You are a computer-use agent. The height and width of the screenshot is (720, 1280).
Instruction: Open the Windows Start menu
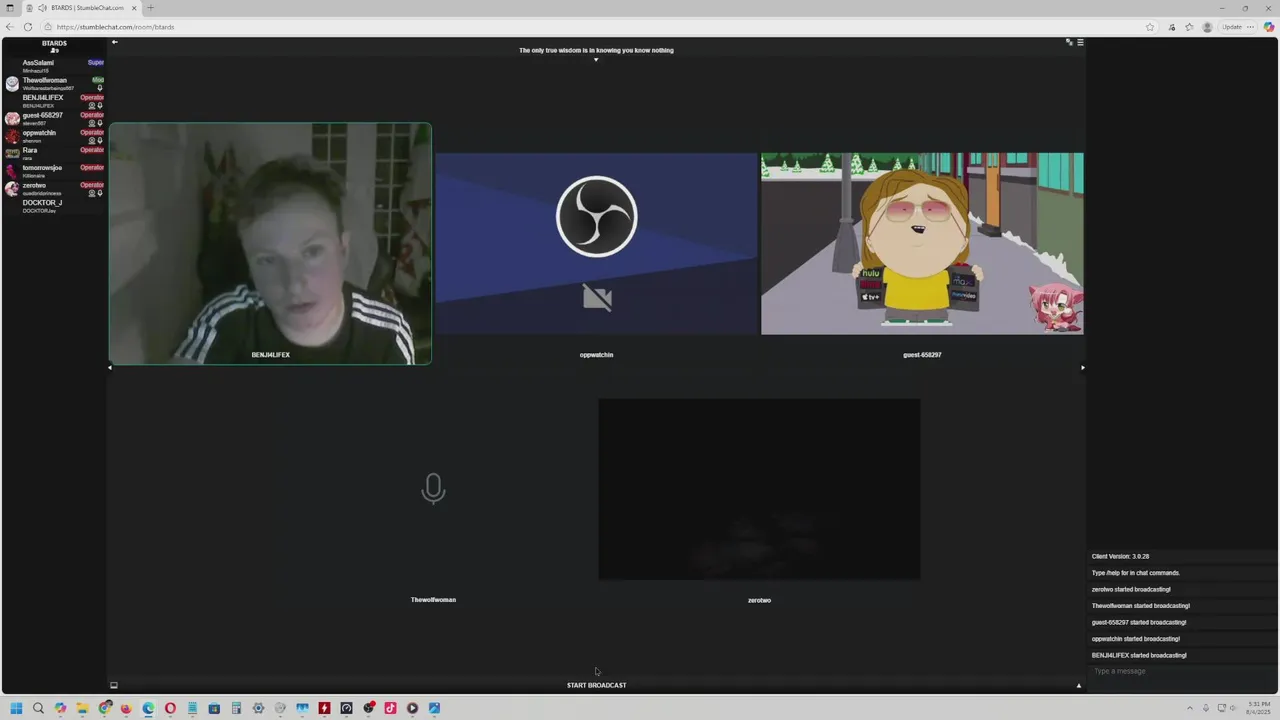click(16, 708)
